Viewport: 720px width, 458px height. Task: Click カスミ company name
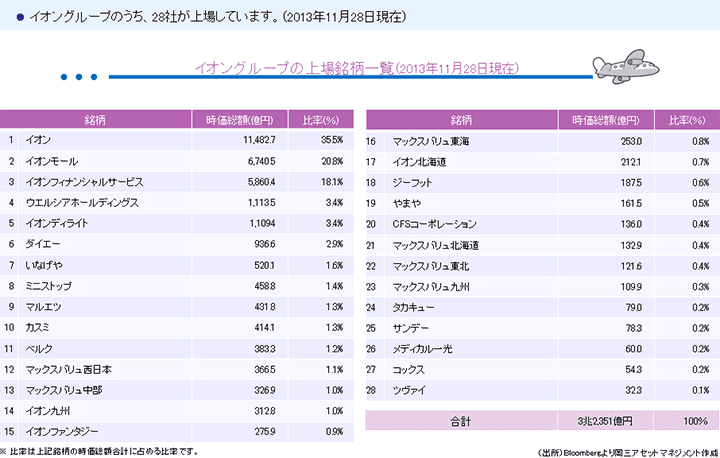click(x=37, y=327)
